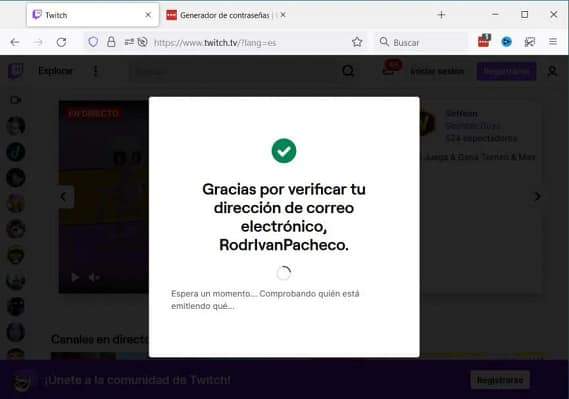Show site security padlock info
Viewport: 569px width, 399px height.
tap(111, 42)
